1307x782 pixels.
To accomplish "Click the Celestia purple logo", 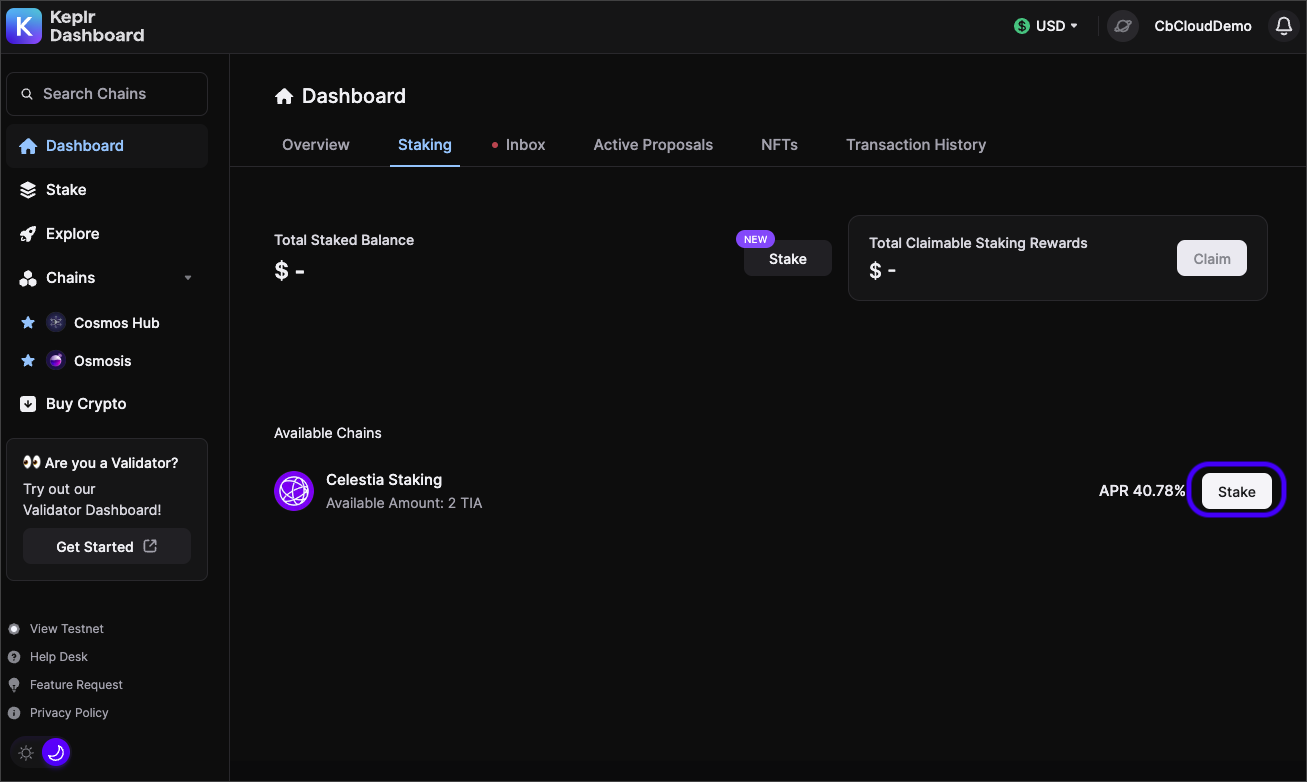I will [x=294, y=491].
